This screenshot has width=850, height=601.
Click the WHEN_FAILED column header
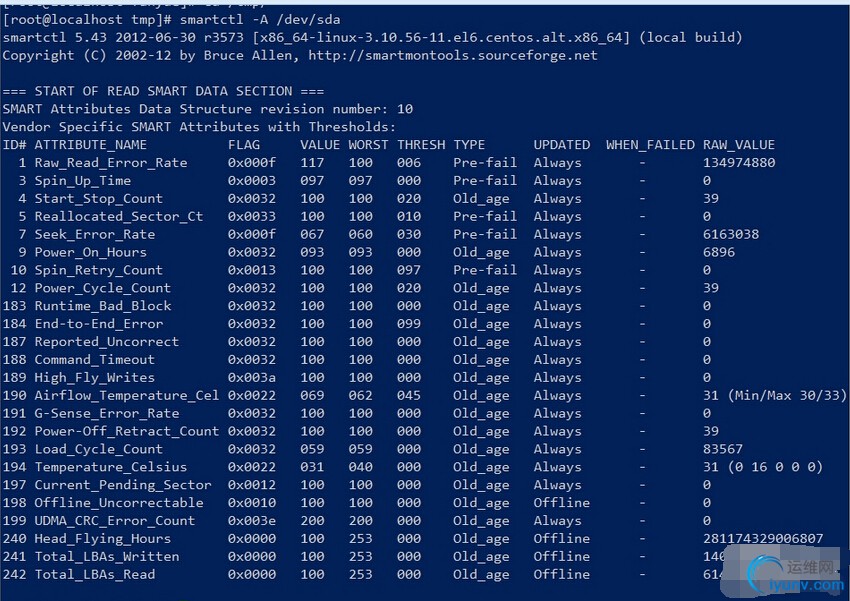[x=649, y=145]
